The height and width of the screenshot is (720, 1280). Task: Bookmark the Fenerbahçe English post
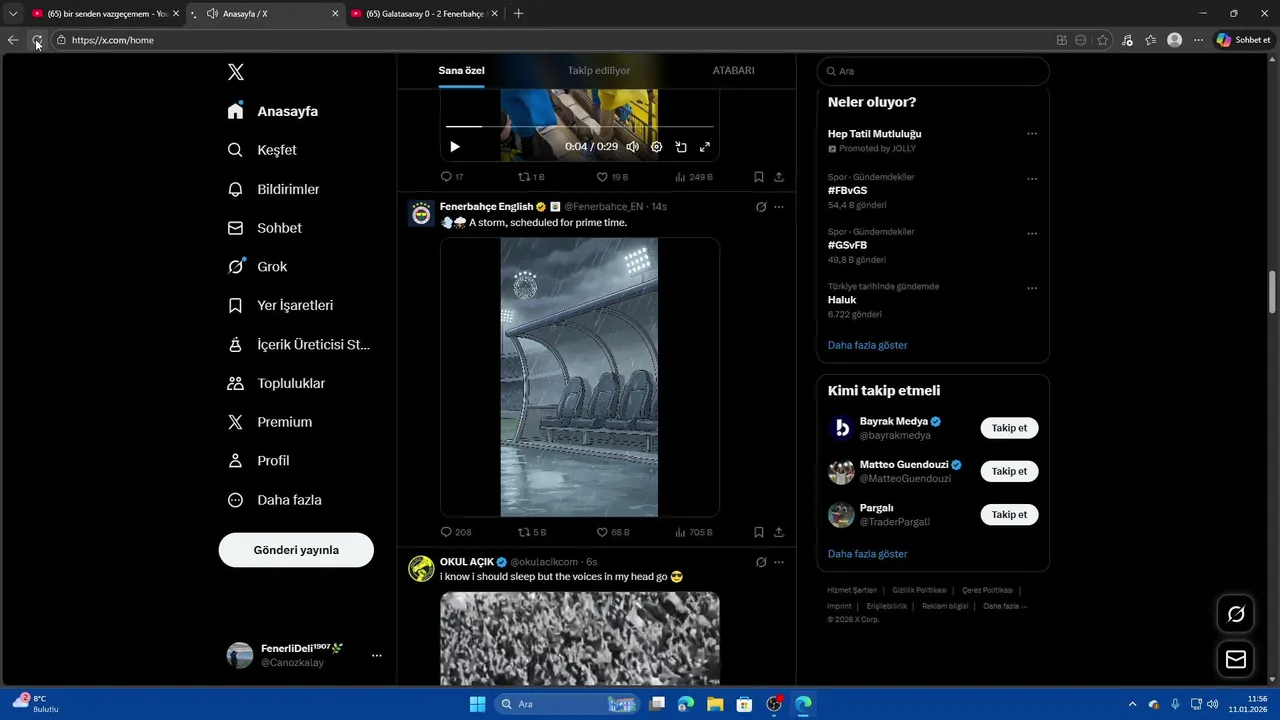(759, 533)
